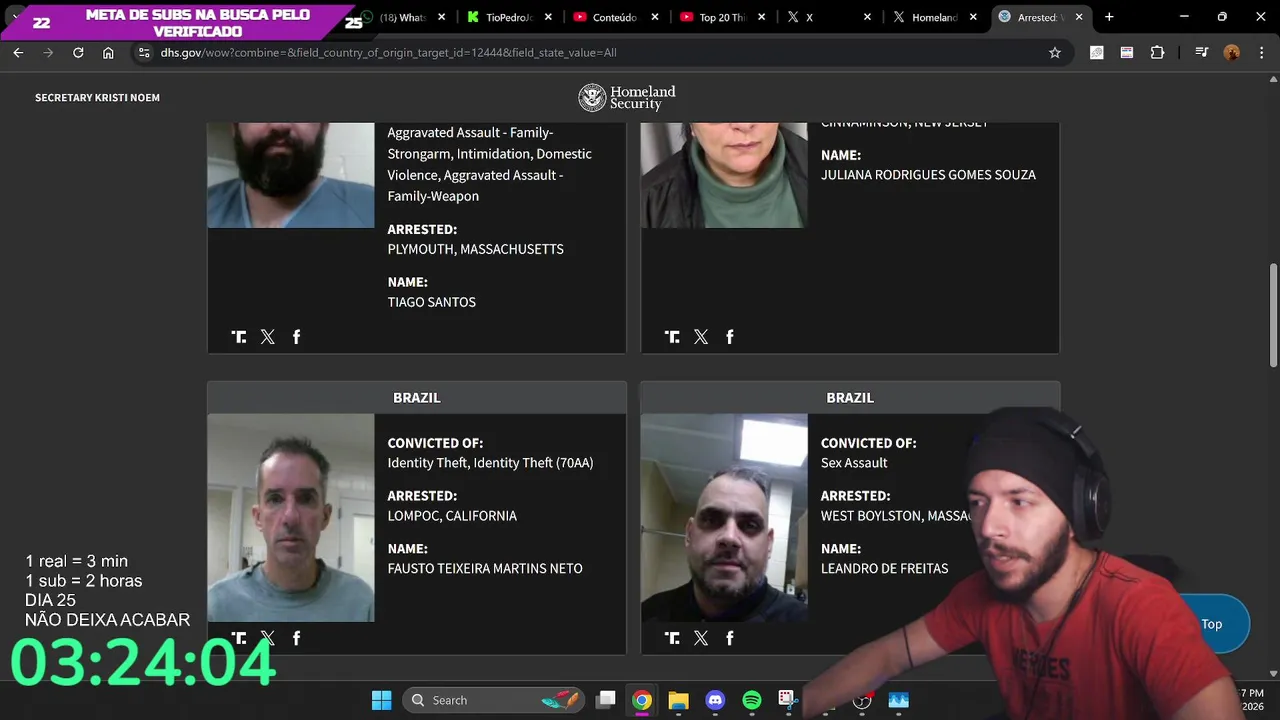Bookmark this page with the star icon
This screenshot has width=1280, height=720.
pos(1055,53)
